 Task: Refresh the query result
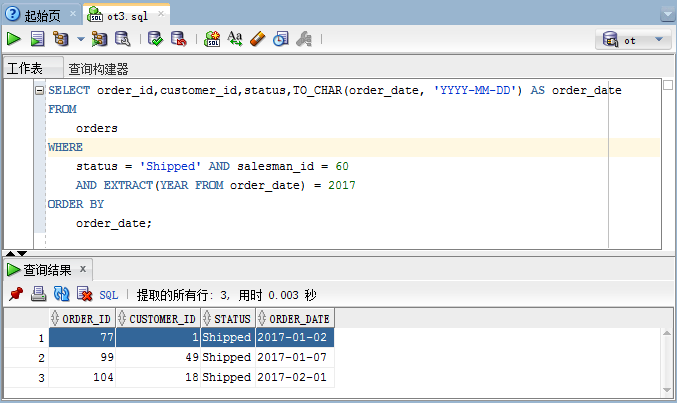[x=61, y=294]
